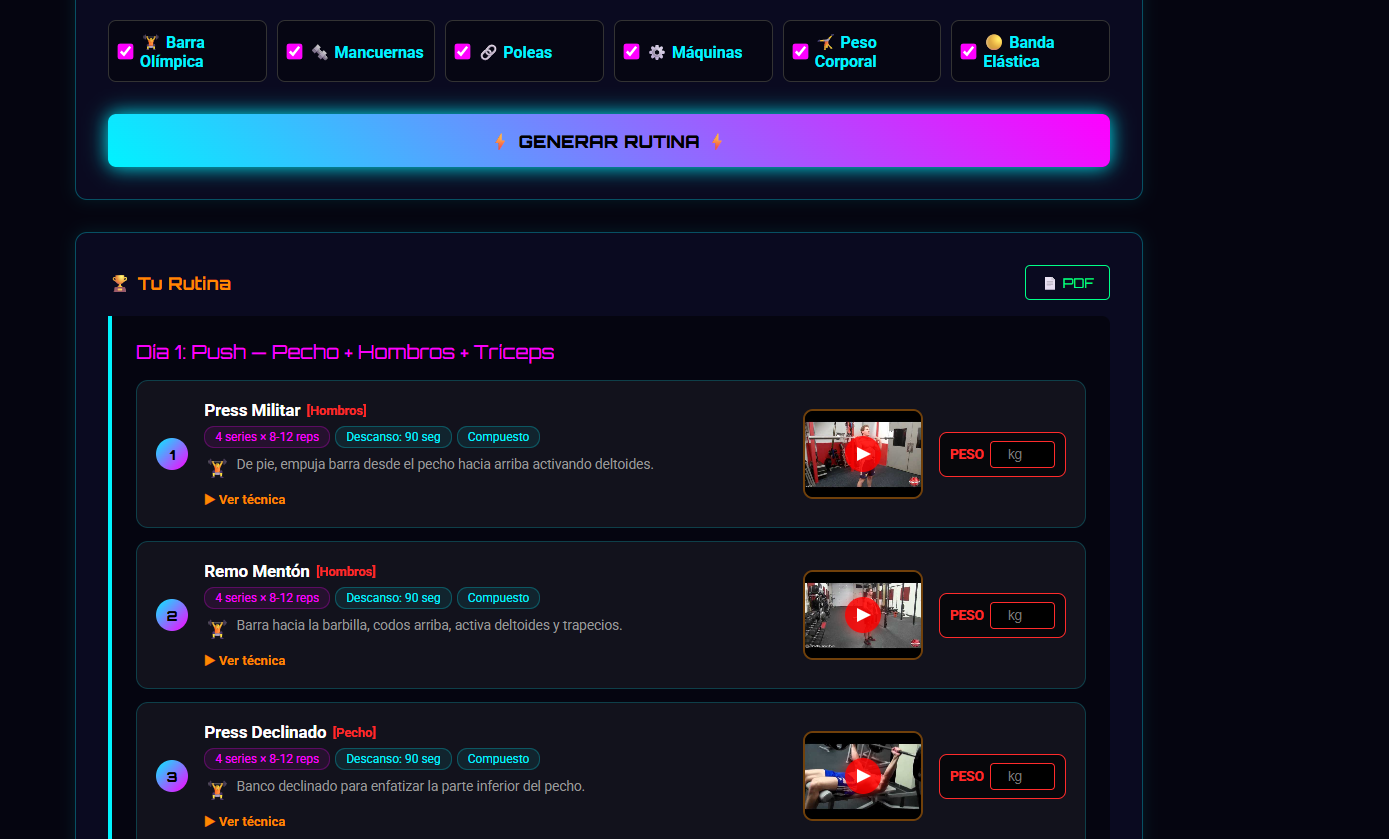Click the weightlifter icon in Press Declinado description
The image size is (1389, 839).
[x=217, y=788]
